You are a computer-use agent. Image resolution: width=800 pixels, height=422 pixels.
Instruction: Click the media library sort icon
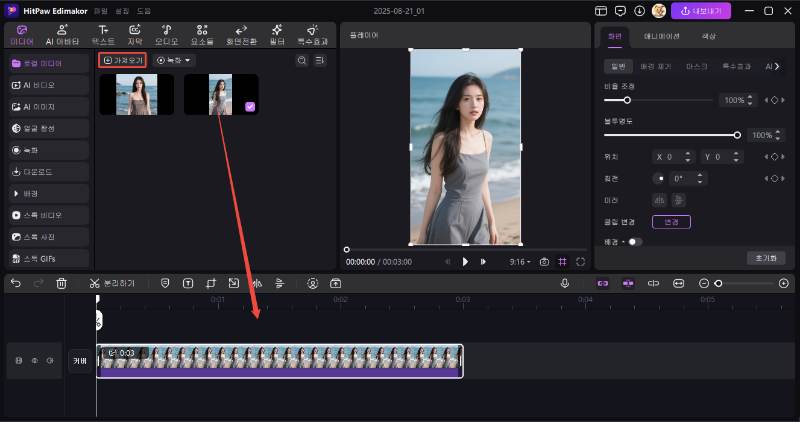(x=320, y=60)
